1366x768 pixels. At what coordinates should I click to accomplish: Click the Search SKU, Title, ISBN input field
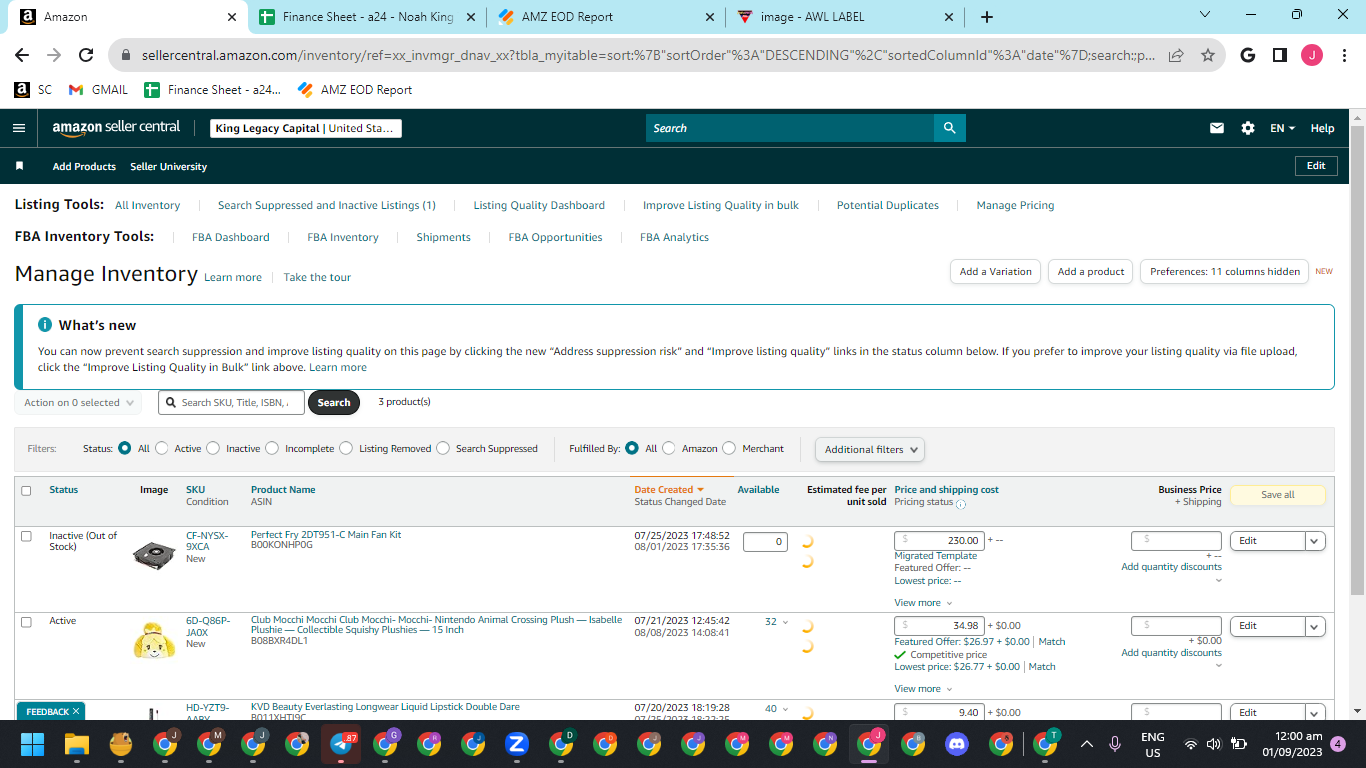(x=231, y=403)
